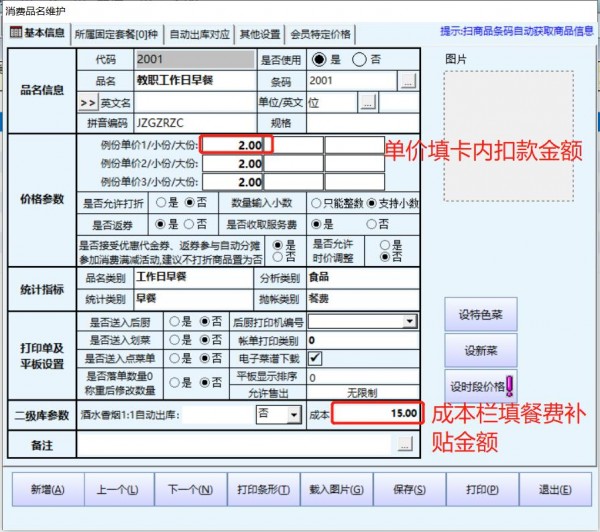Expand the 后厨打印机编号 dropdown
Screen dimensions: 600x532
(409, 321)
